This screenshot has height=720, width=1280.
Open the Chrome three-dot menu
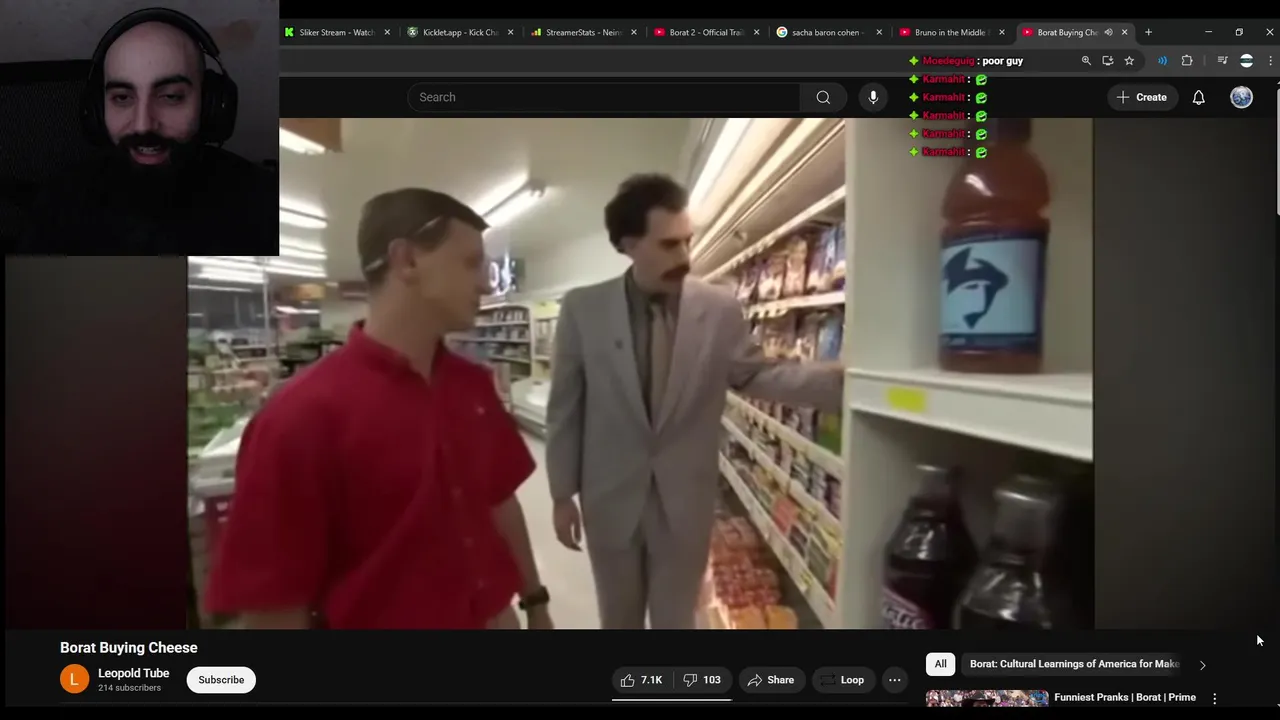pos(1270,61)
